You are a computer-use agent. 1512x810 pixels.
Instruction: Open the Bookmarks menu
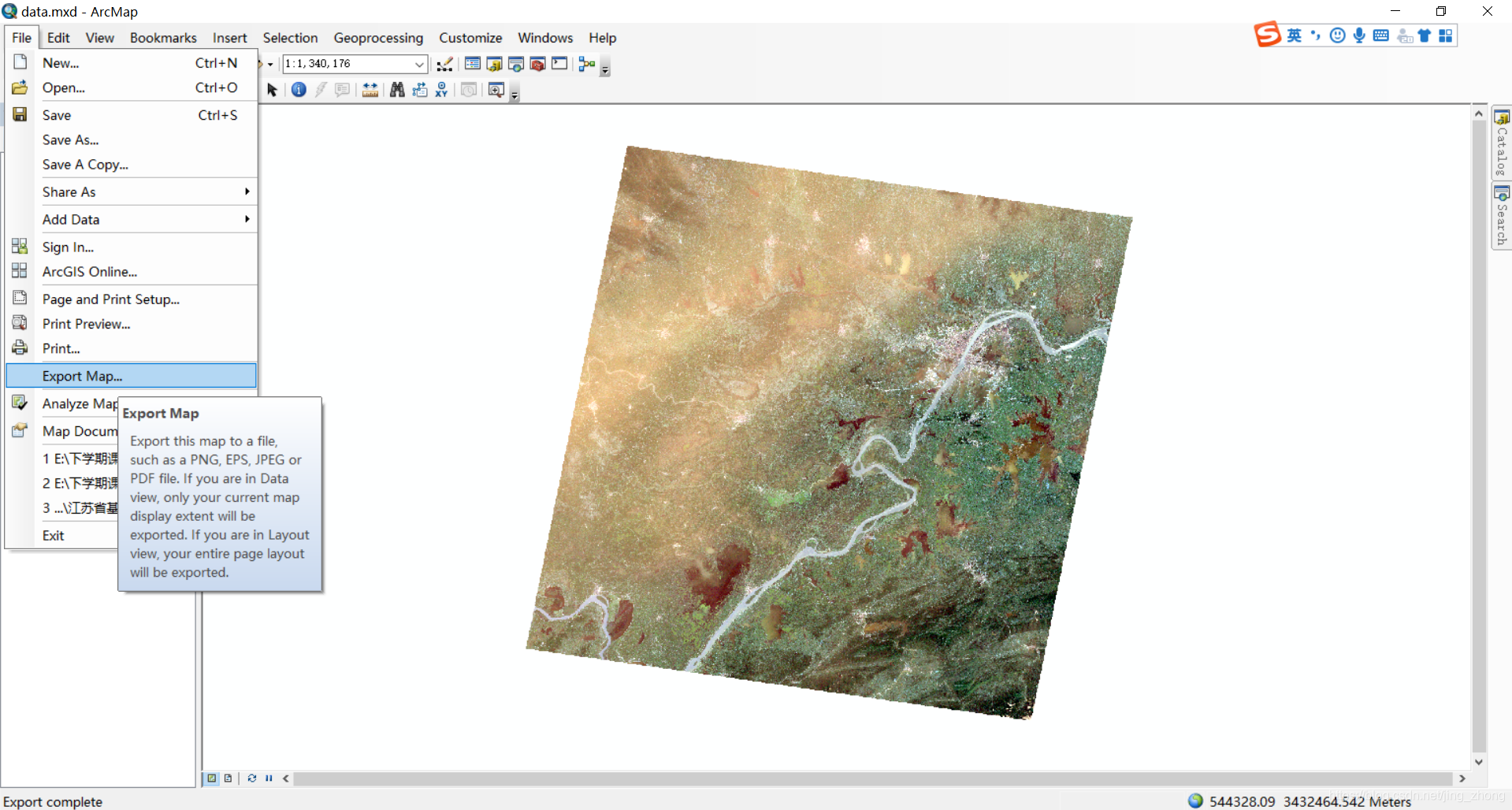(163, 38)
